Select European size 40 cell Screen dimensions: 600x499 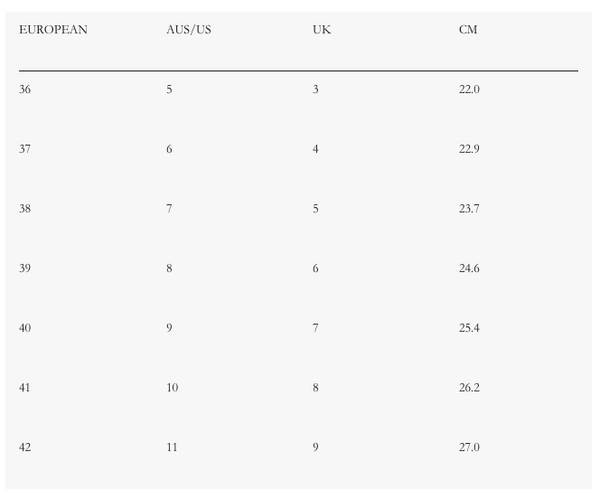click(x=25, y=327)
